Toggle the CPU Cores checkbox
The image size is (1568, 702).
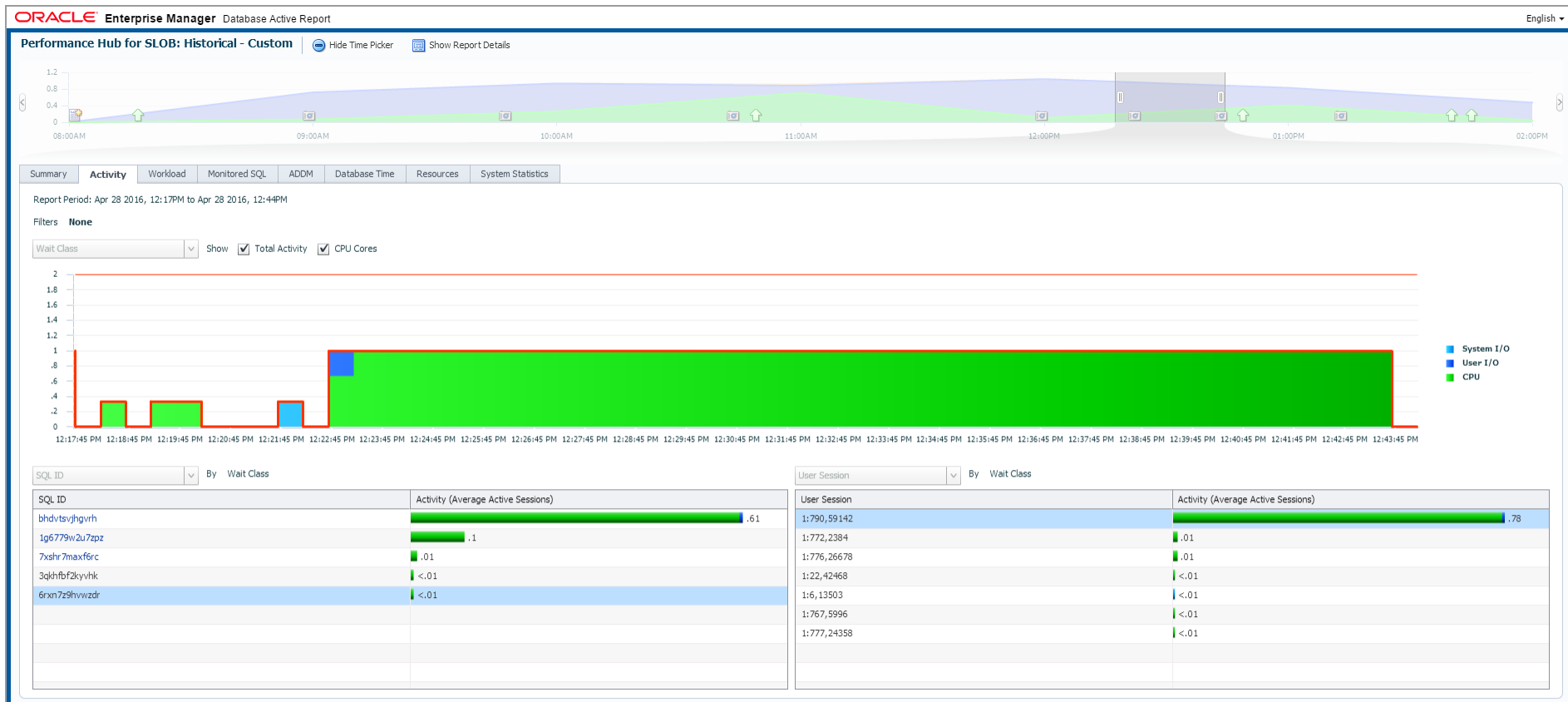point(323,250)
